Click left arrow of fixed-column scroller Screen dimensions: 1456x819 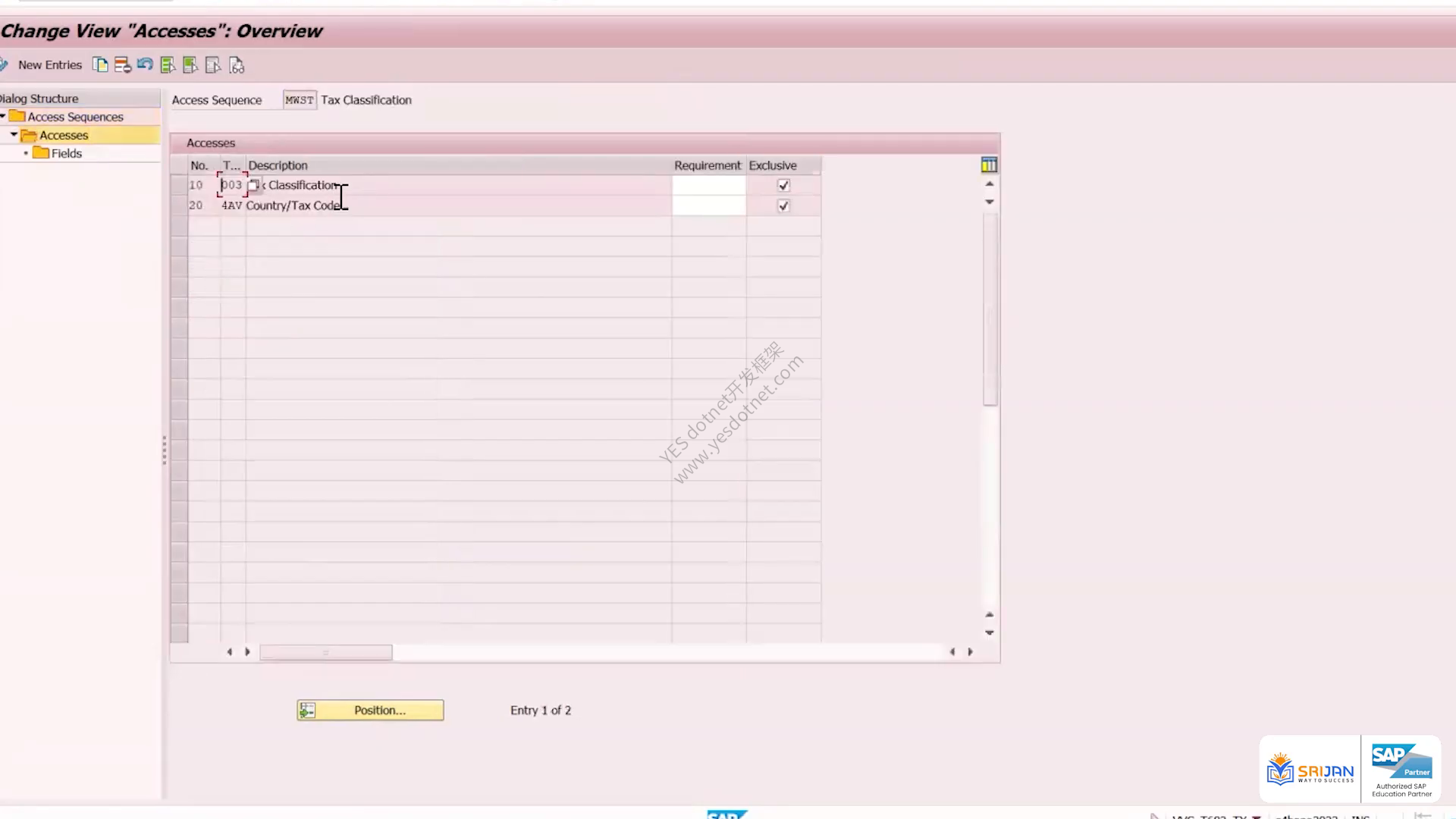pyautogui.click(x=230, y=652)
